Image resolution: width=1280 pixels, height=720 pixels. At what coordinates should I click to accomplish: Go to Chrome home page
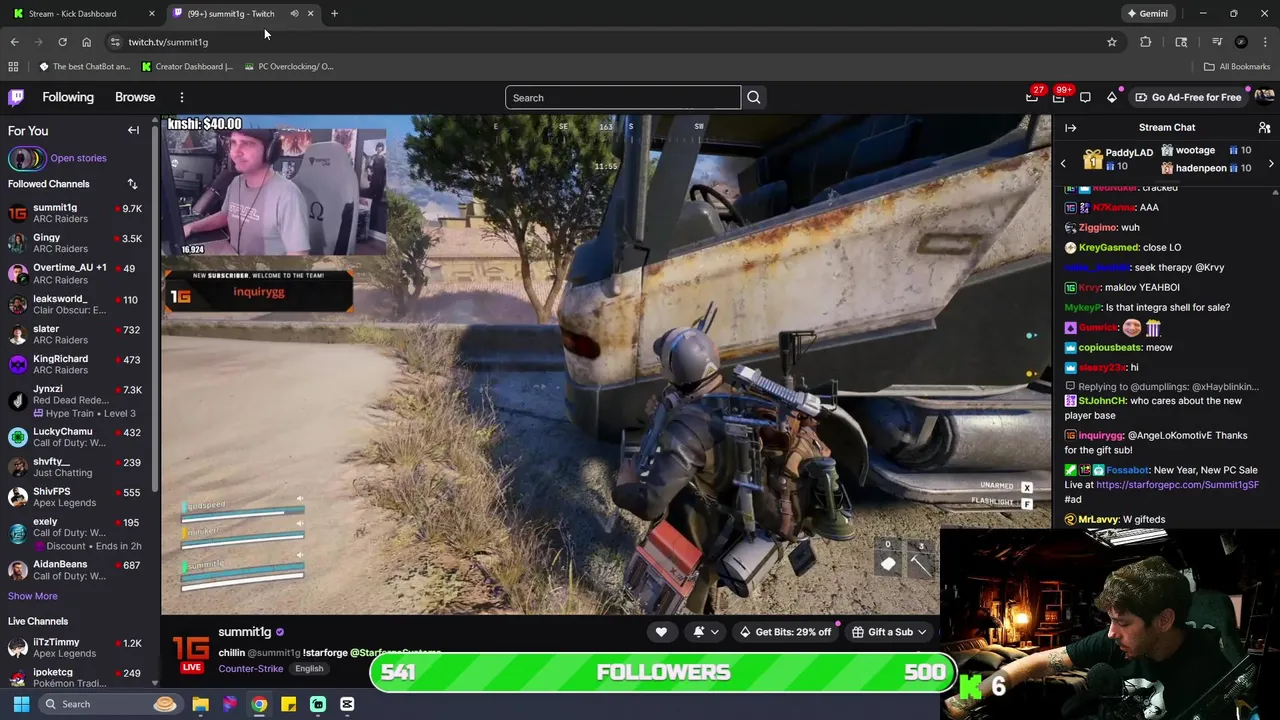coord(86,42)
